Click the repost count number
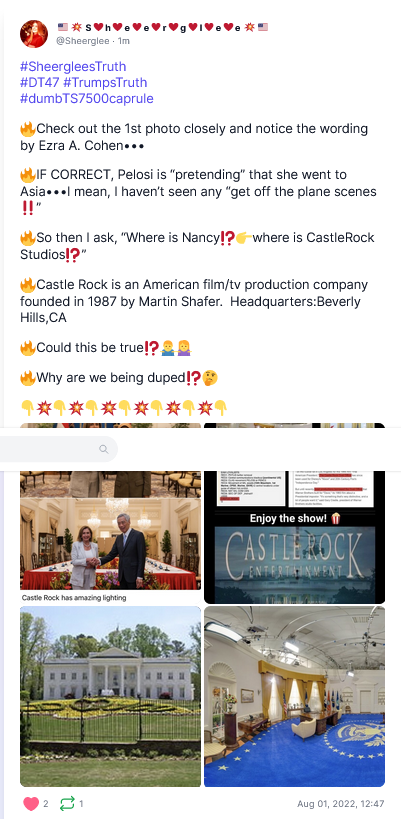The height and width of the screenshot is (819, 401). tap(81, 803)
